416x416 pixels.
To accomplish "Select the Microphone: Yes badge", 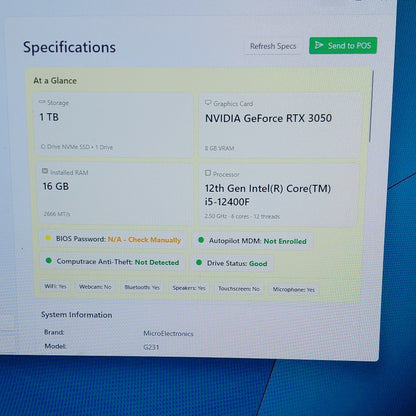I will 293,289.
